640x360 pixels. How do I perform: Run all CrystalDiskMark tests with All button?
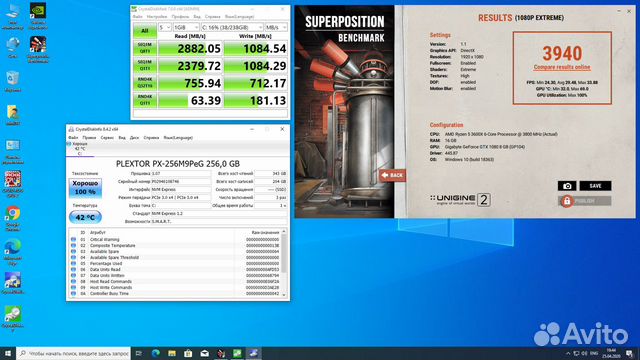[144, 31]
